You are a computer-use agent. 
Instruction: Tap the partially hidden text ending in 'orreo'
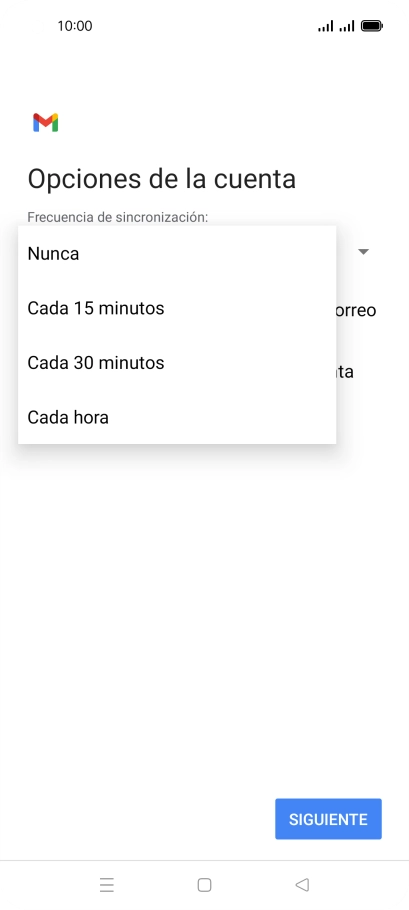coord(356,310)
